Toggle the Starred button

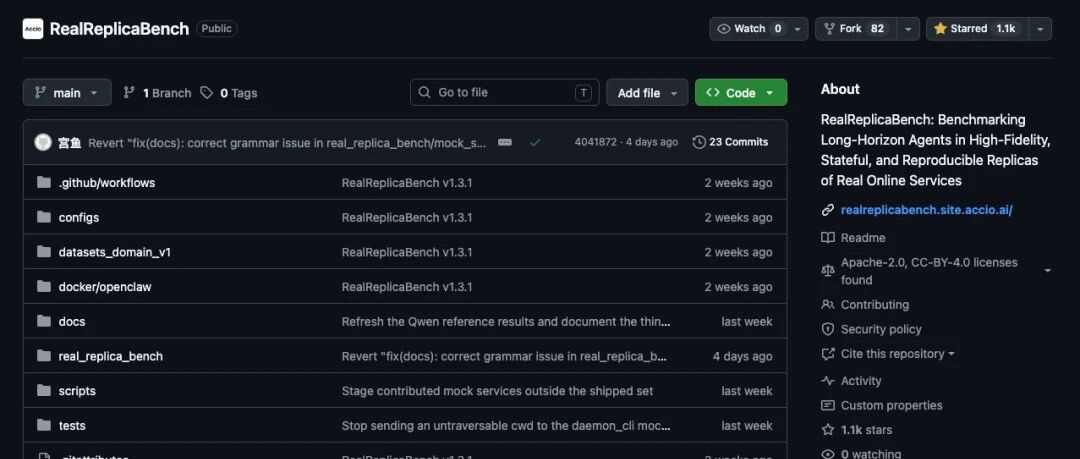pos(977,29)
